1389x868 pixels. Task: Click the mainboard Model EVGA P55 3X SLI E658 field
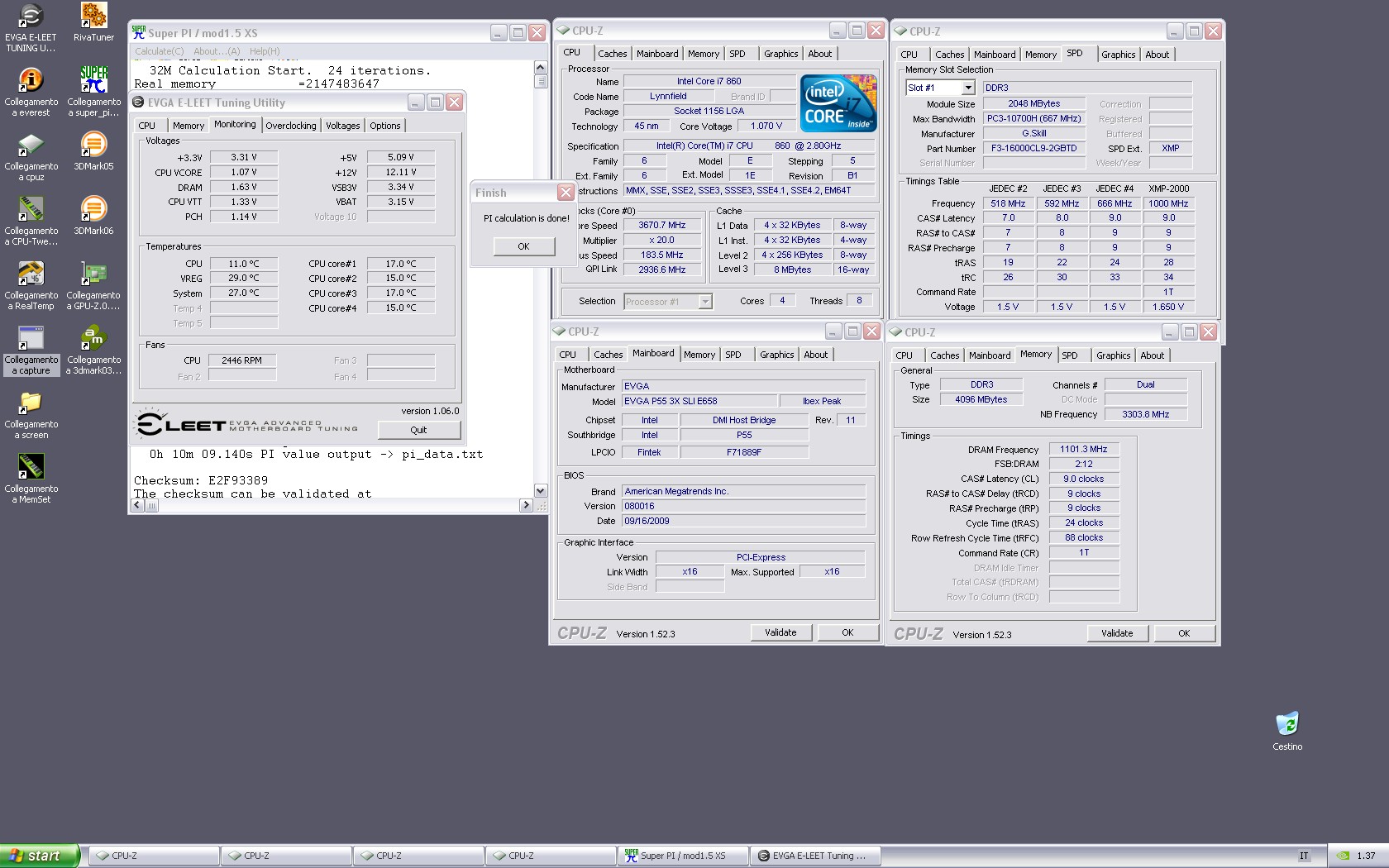(x=699, y=402)
